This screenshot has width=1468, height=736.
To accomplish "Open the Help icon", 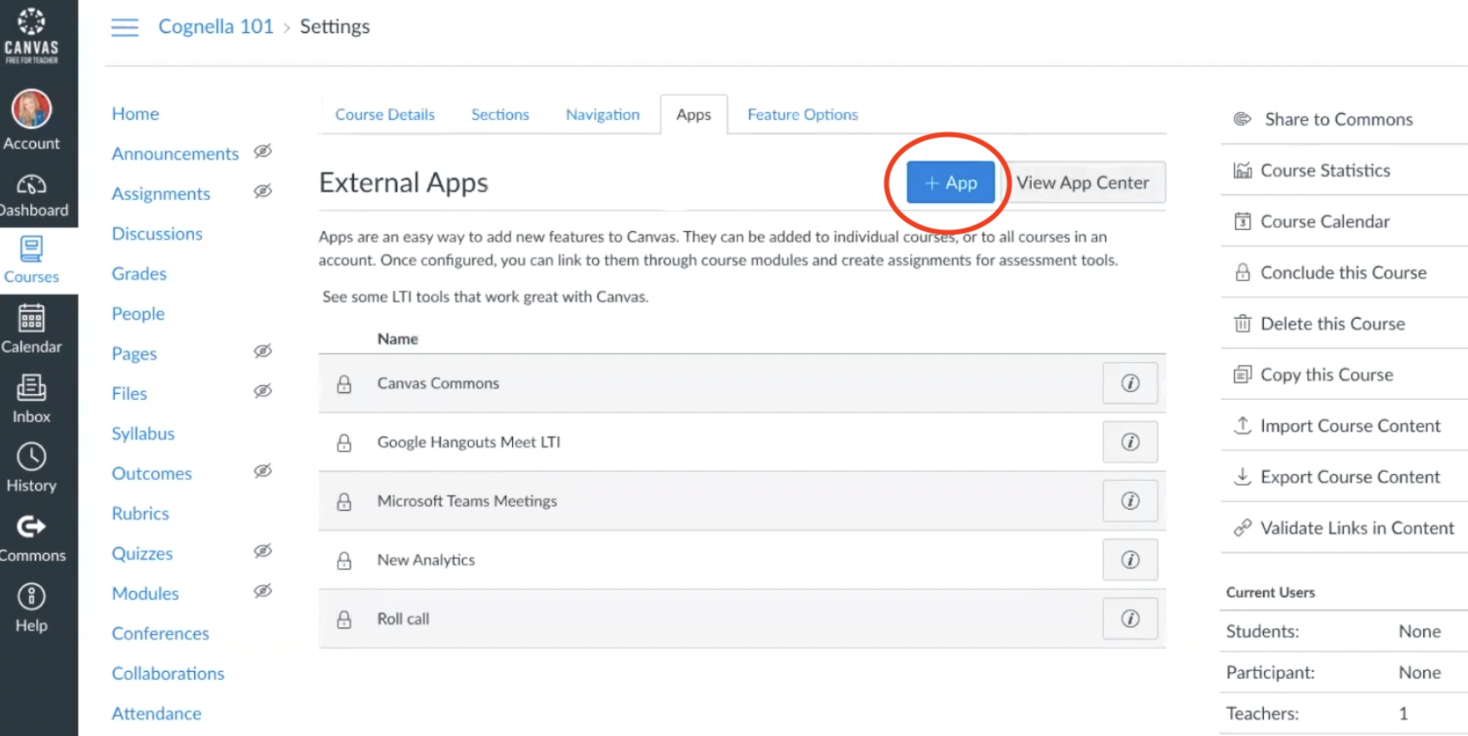I will point(32,596).
